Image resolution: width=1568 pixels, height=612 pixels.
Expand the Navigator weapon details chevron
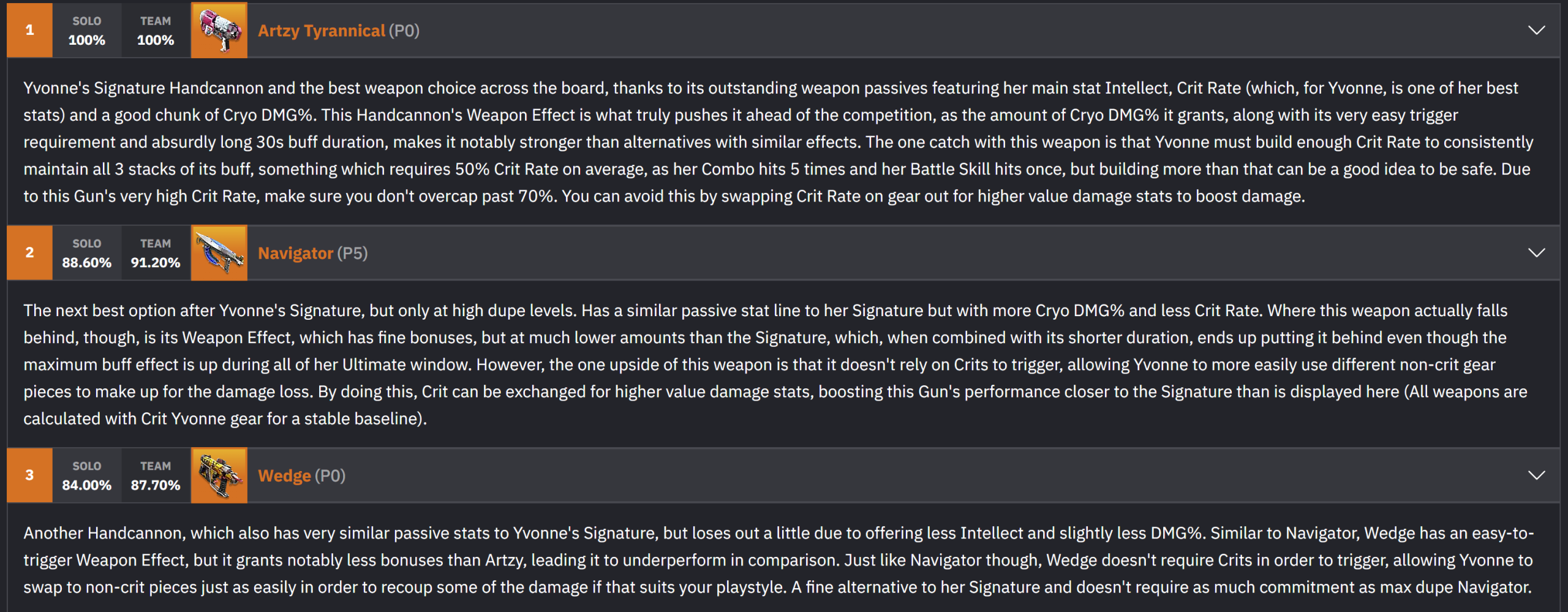click(x=1536, y=253)
